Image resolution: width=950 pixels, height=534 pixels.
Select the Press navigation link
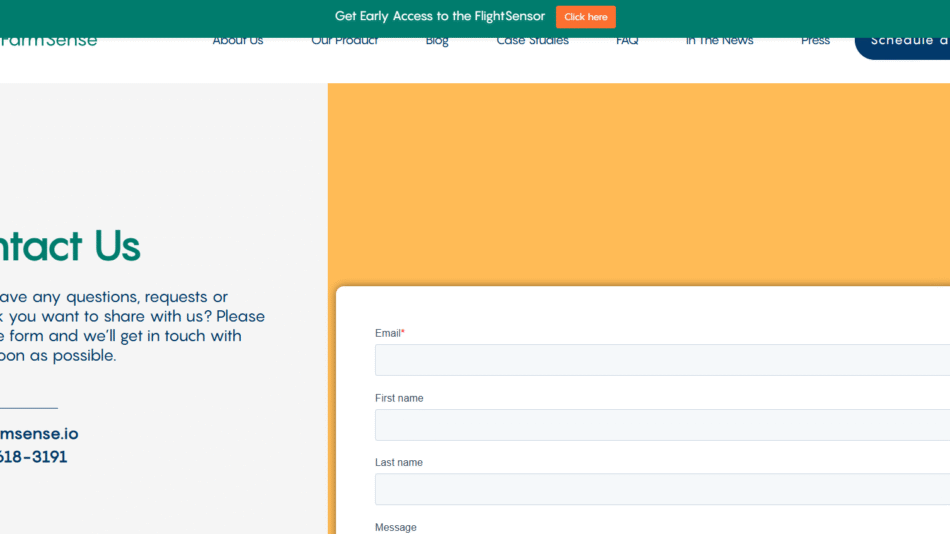815,41
